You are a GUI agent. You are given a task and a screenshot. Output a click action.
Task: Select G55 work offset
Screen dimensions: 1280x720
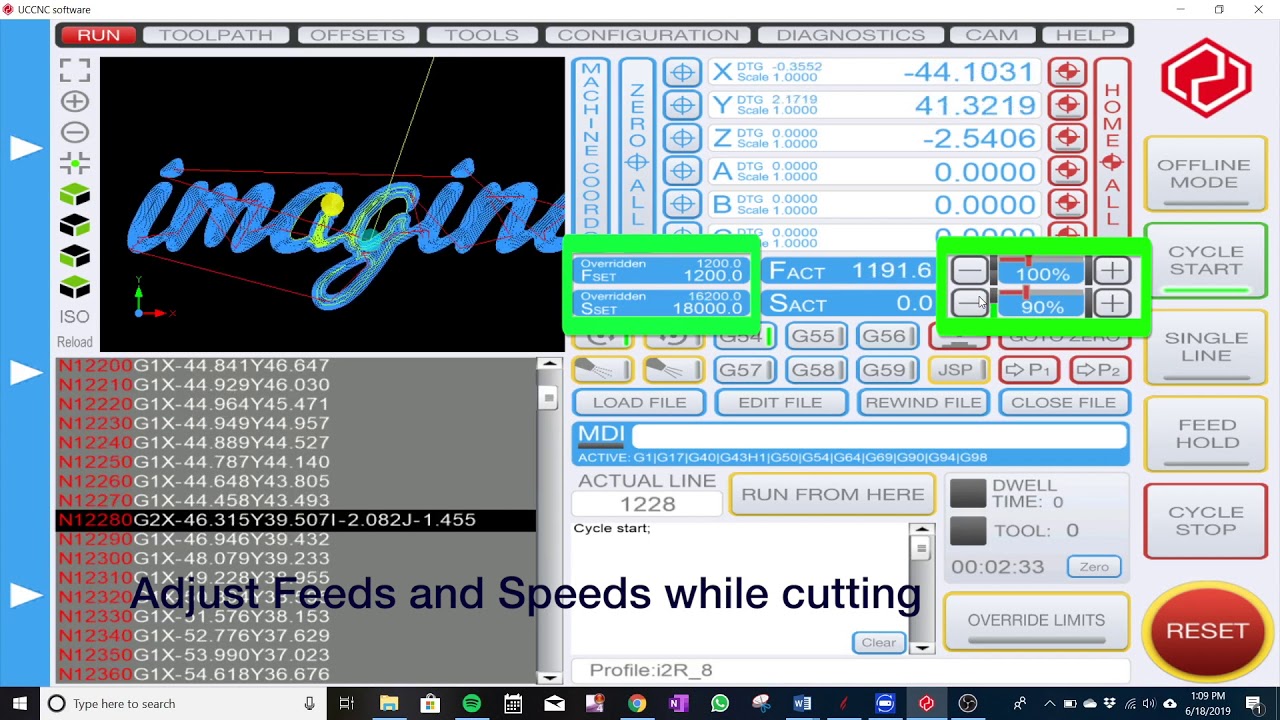click(814, 337)
